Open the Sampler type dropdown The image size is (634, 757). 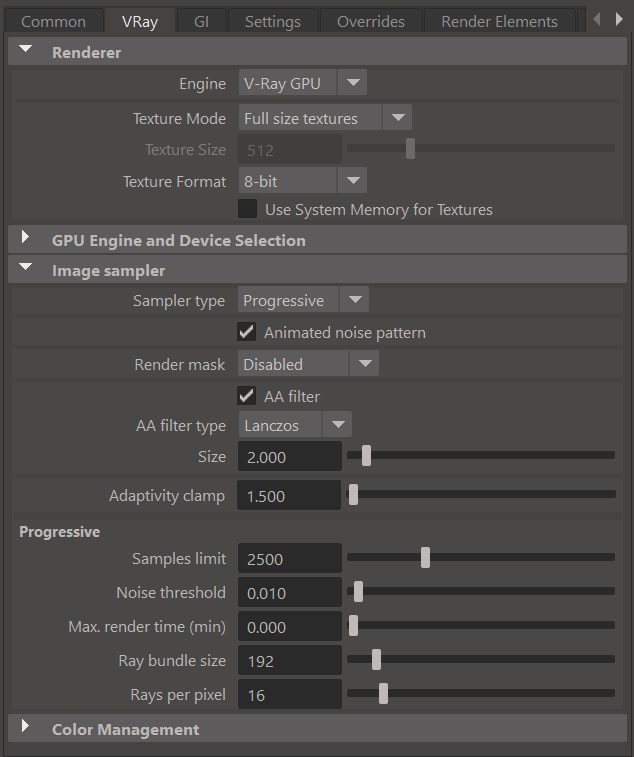303,300
